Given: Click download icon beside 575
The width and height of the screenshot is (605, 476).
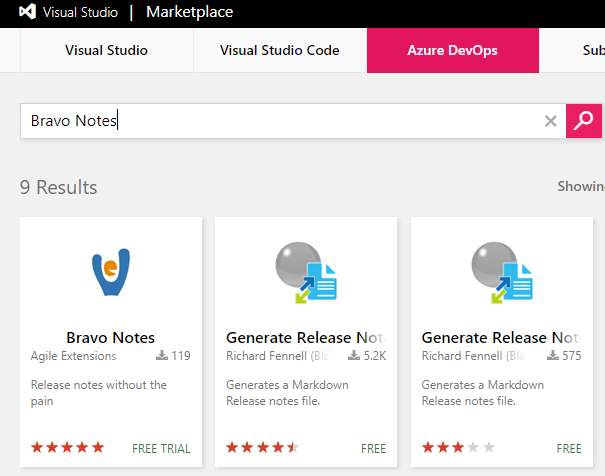Looking at the screenshot, I should (x=553, y=355).
